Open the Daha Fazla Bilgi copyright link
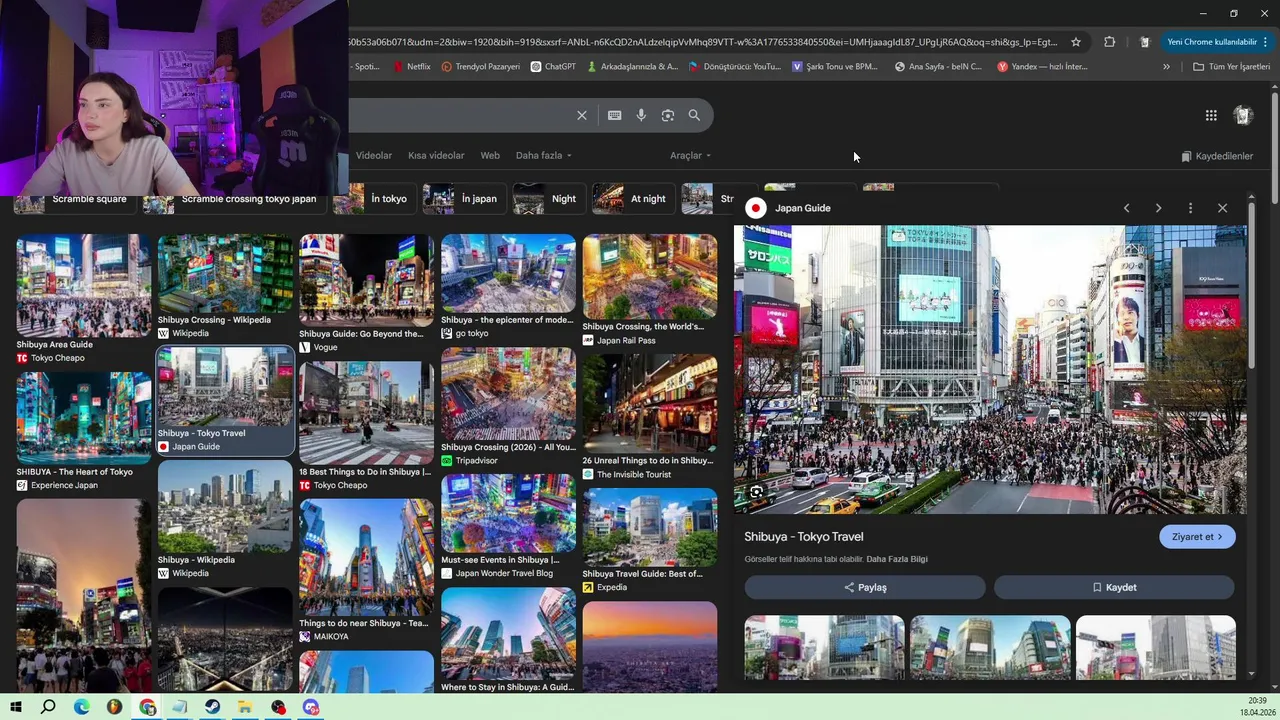 (x=897, y=559)
